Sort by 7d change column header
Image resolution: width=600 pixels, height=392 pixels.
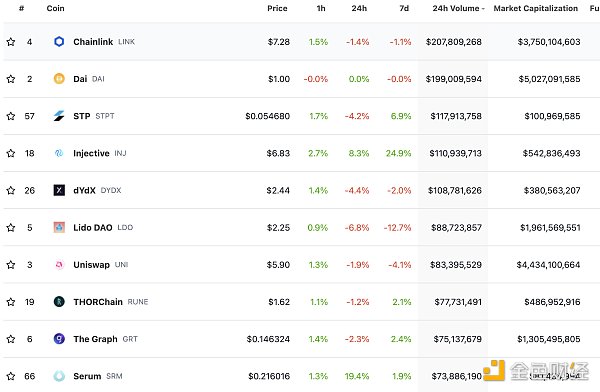pyautogui.click(x=404, y=8)
